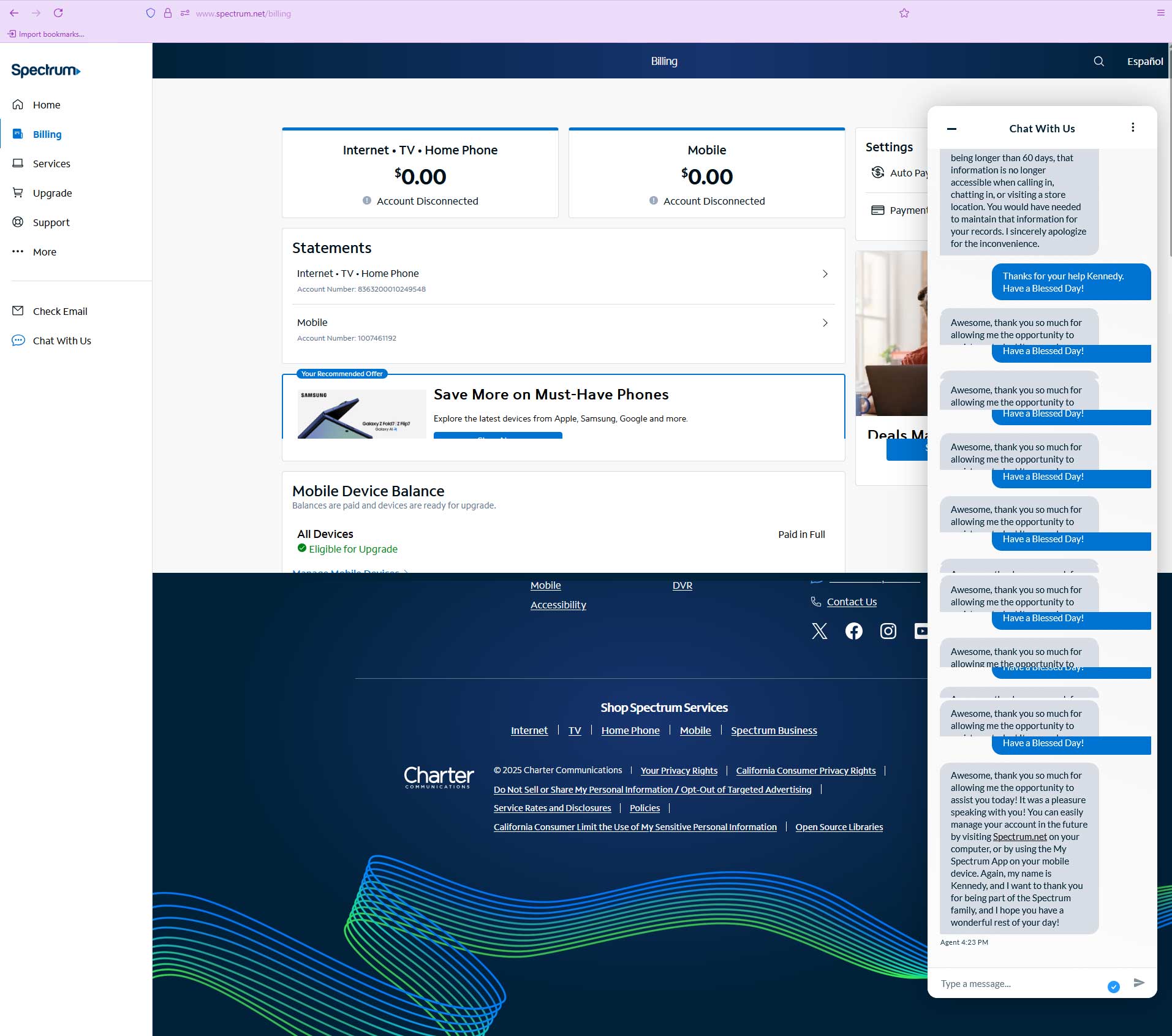The width and height of the screenshot is (1172, 1036).
Task: Switch language to Español
Action: coord(1144,61)
